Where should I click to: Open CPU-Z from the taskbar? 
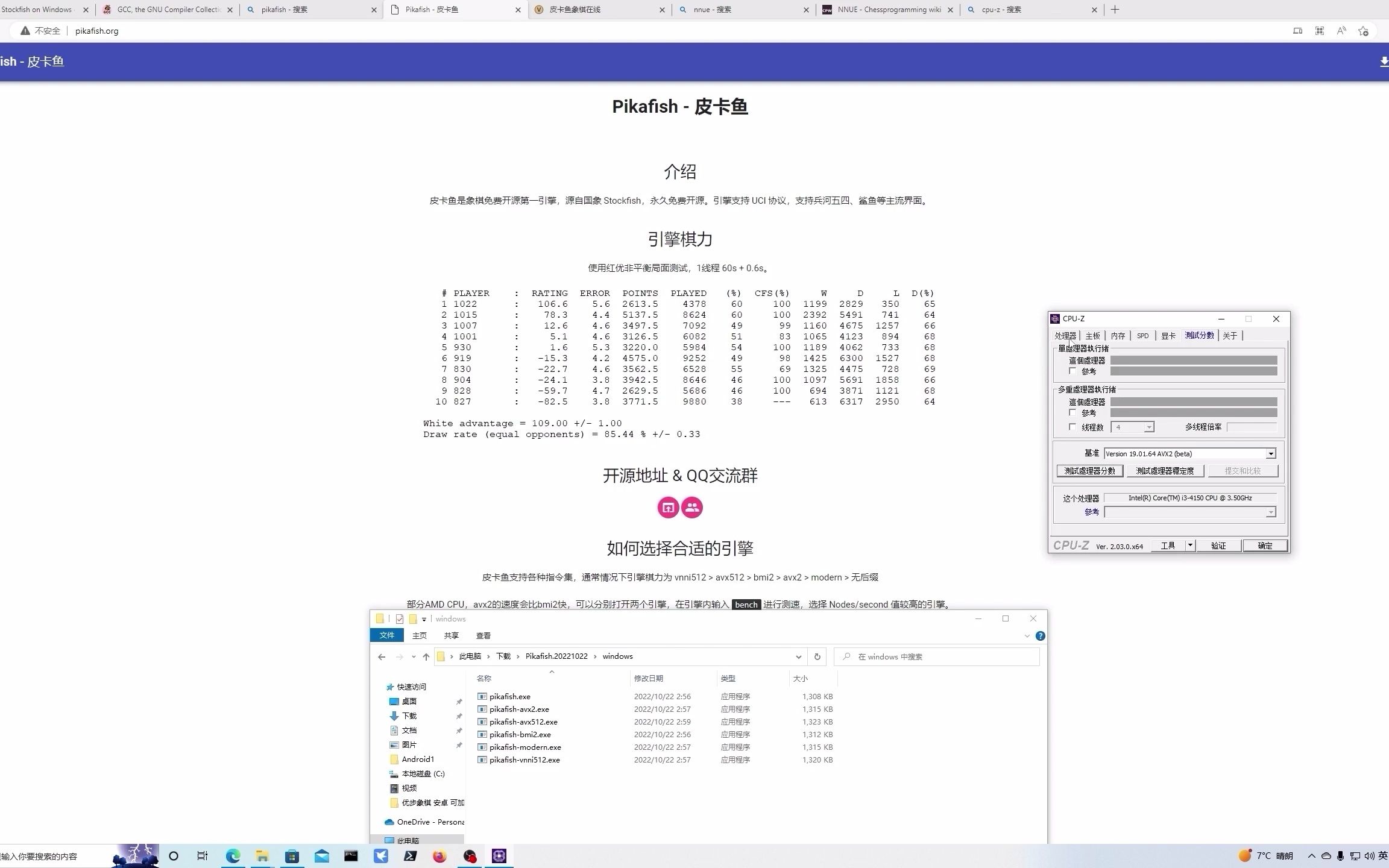[499, 855]
